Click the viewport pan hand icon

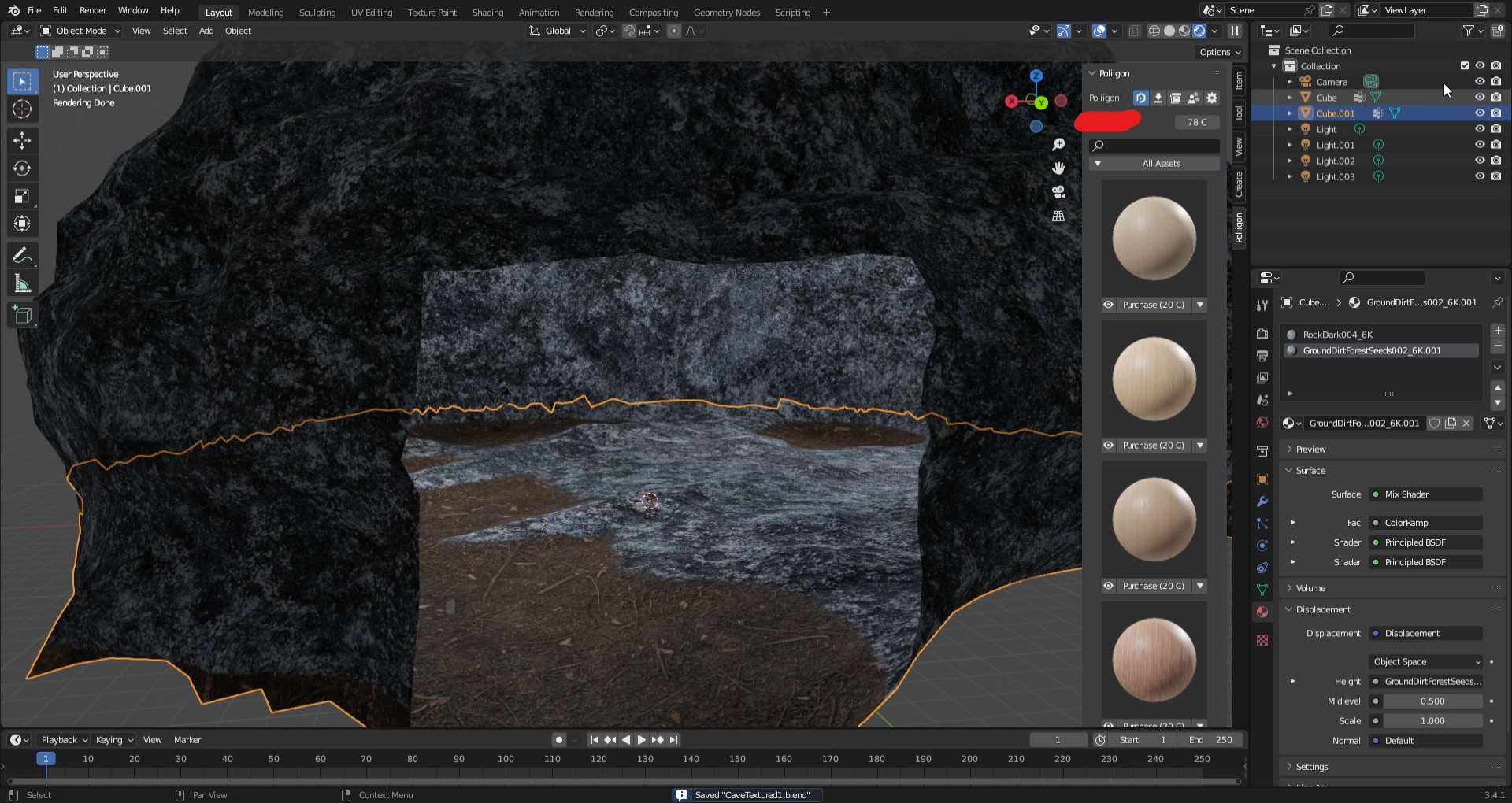1058,168
